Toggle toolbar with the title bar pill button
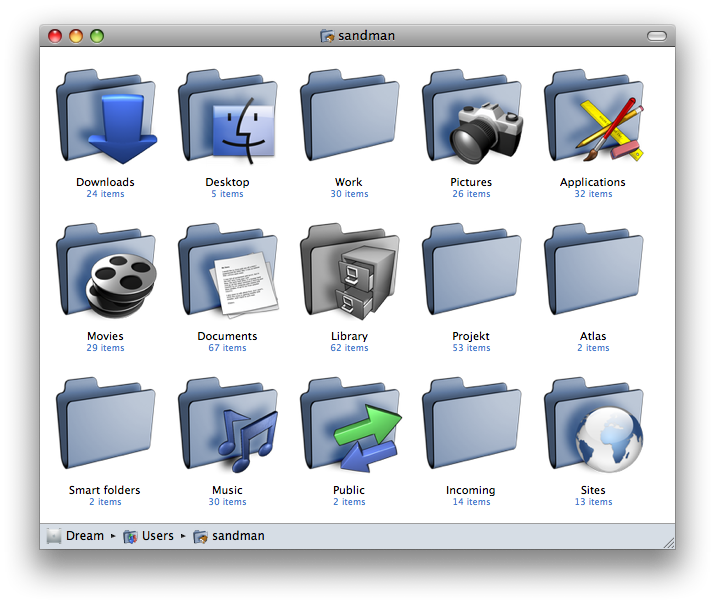This screenshot has height=604, width=715. [656, 36]
